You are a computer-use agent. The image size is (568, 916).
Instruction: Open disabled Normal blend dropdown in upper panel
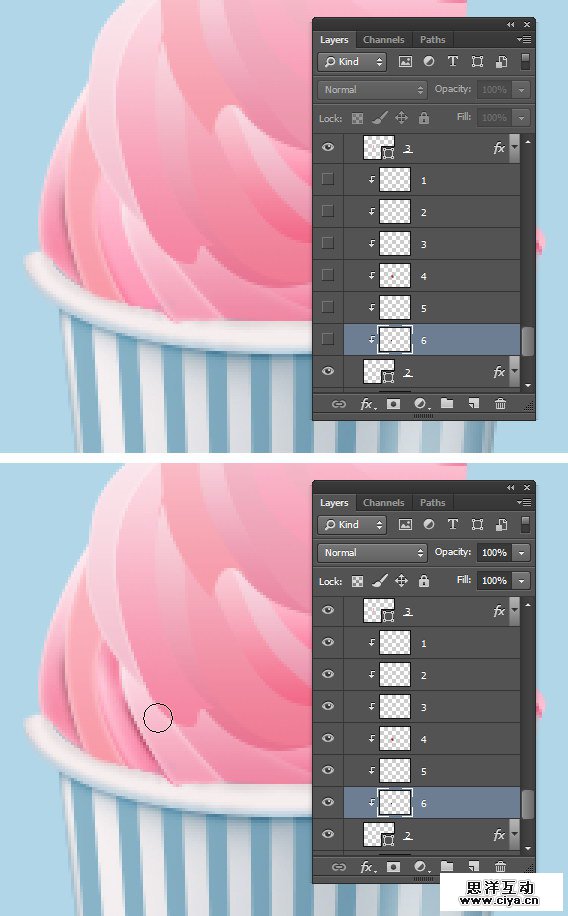(372, 90)
